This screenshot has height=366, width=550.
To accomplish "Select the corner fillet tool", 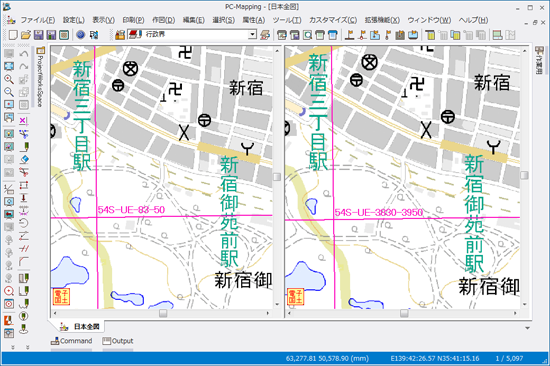I will [24, 261].
